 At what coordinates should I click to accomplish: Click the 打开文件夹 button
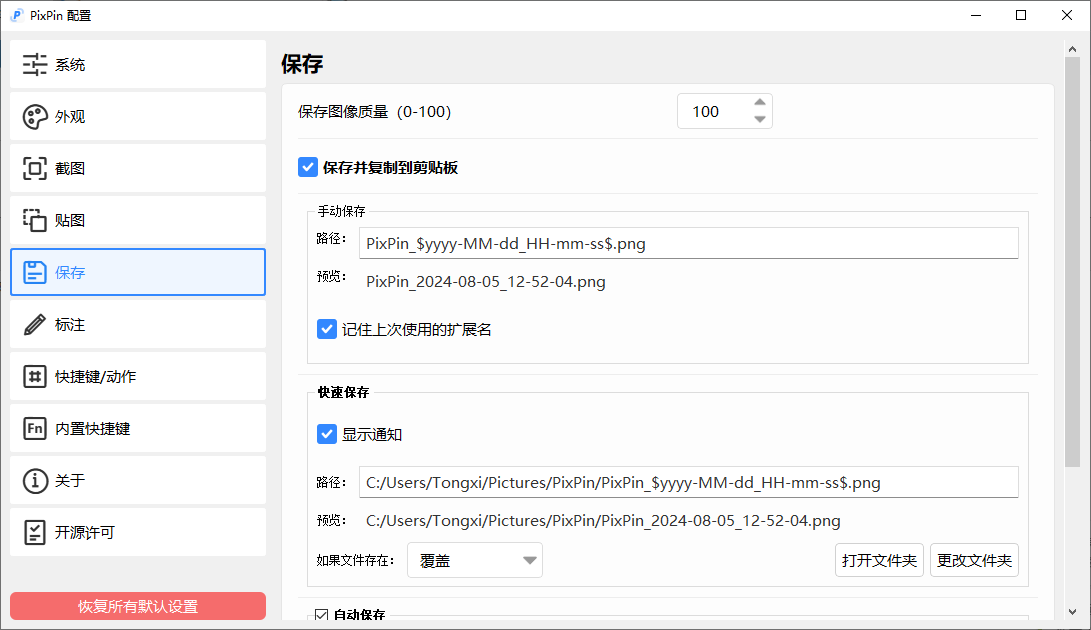[879, 560]
